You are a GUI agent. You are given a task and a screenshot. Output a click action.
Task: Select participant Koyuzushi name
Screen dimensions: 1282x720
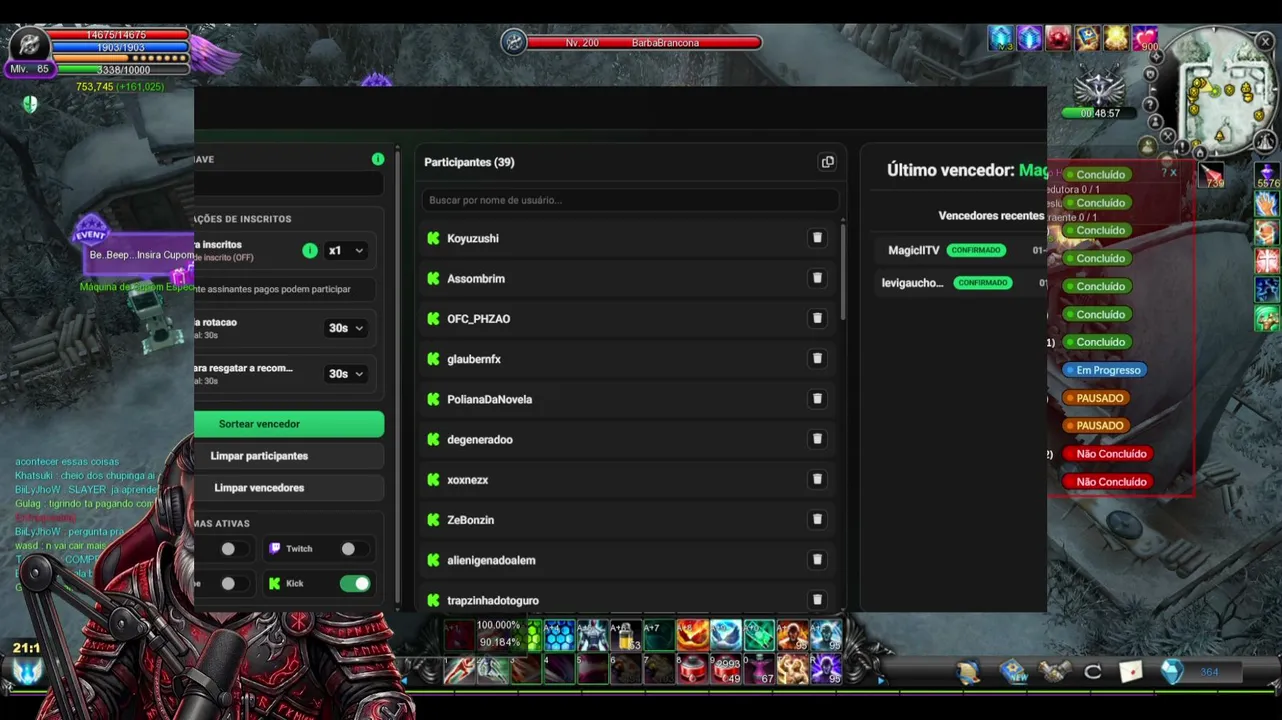473,239
